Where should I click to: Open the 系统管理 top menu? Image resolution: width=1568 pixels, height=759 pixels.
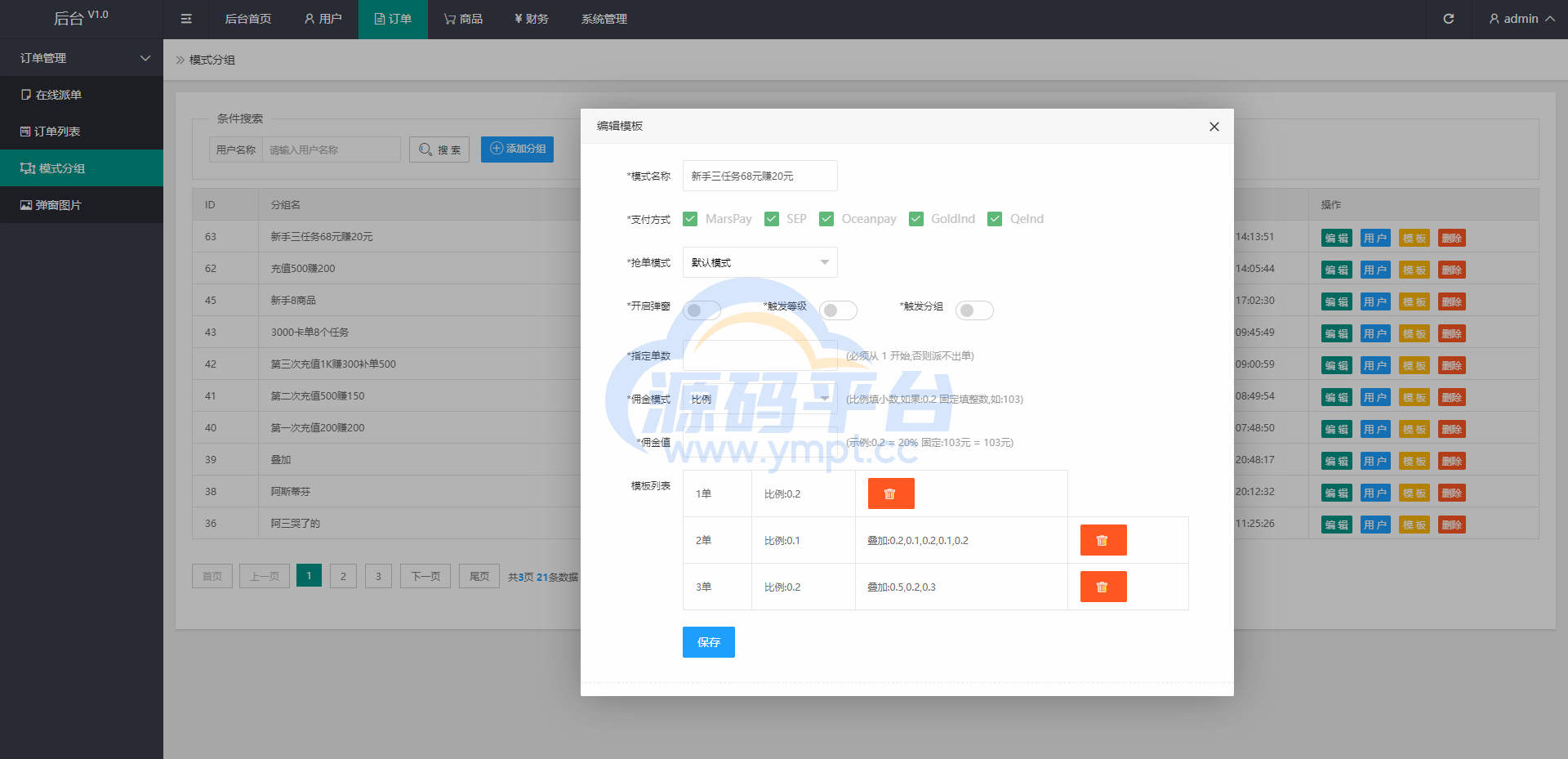tap(604, 19)
